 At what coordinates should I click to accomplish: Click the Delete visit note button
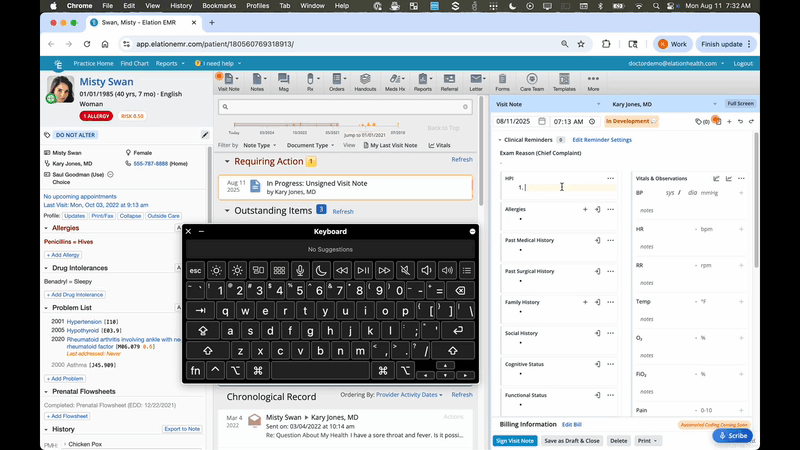(x=618, y=441)
